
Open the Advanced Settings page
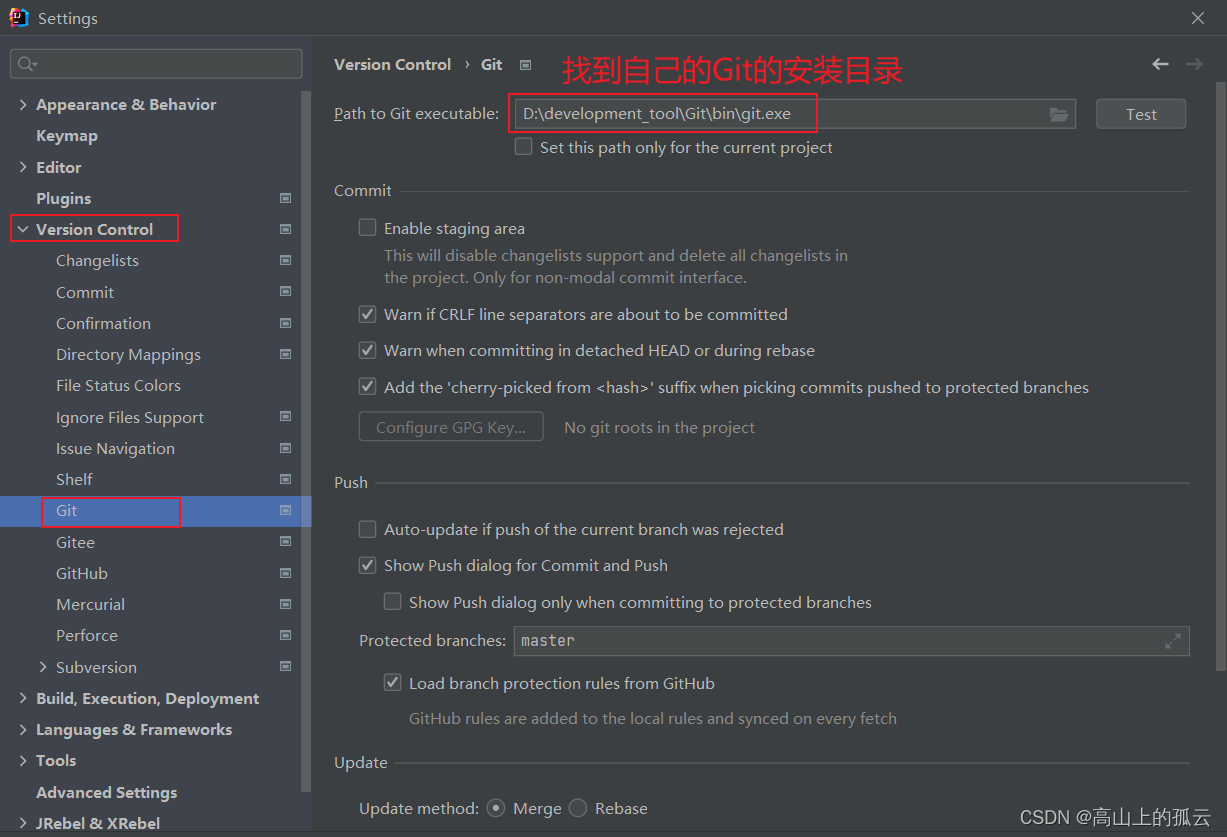[107, 792]
